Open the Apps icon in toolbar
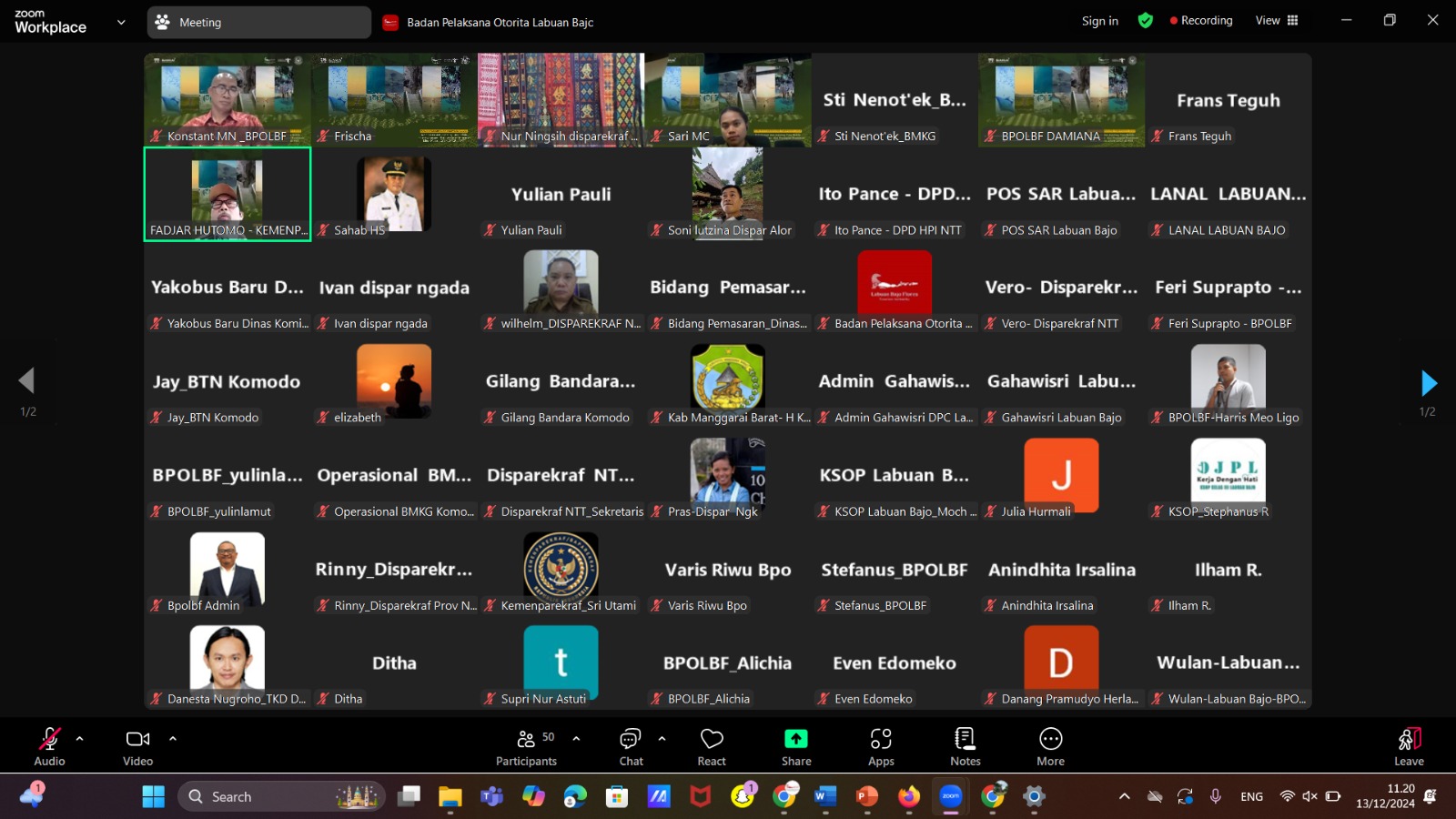 pos(881,738)
